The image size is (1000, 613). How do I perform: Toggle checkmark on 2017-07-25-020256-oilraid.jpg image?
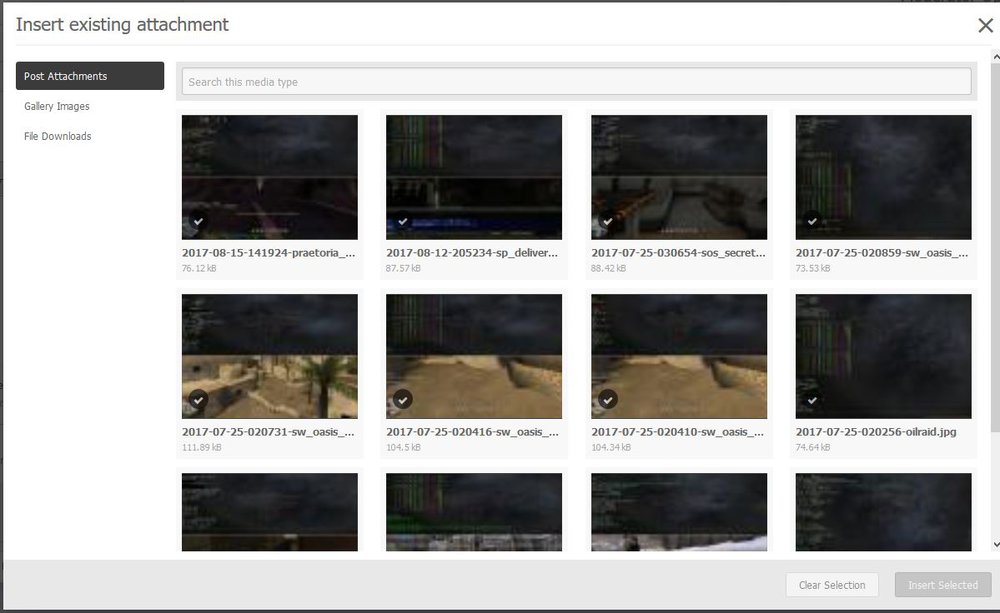tap(812, 401)
